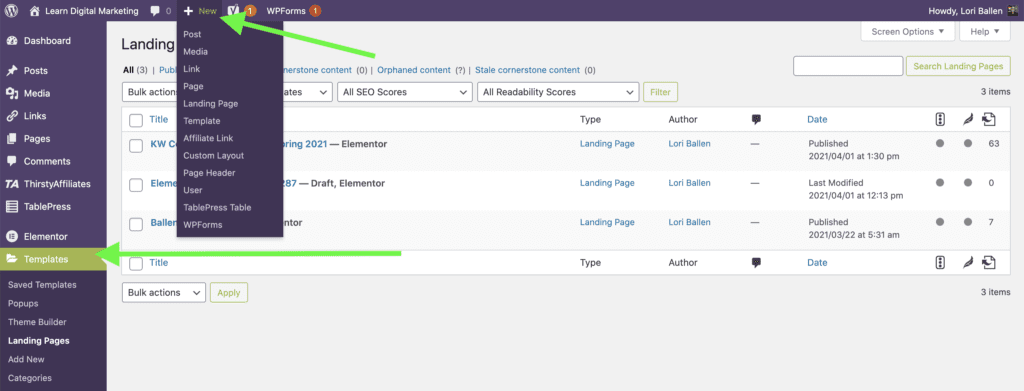1024x391 pixels.
Task: Click the links icon in table footer
Action: tap(989, 262)
